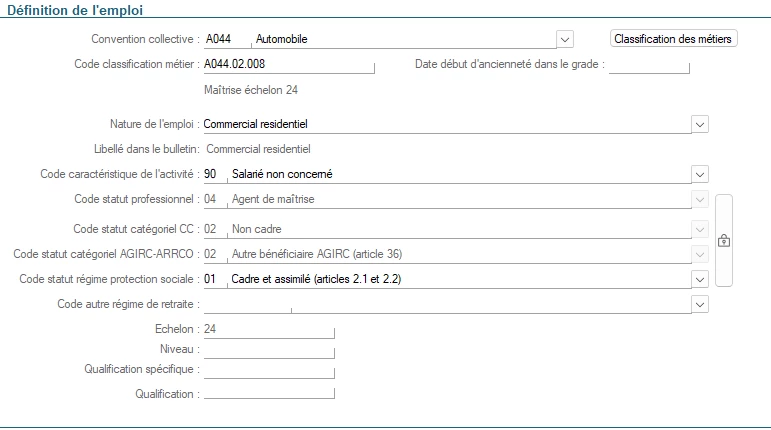Expand Code statut régime protection sociale list
The image size is (771, 430).
pyautogui.click(x=700, y=279)
